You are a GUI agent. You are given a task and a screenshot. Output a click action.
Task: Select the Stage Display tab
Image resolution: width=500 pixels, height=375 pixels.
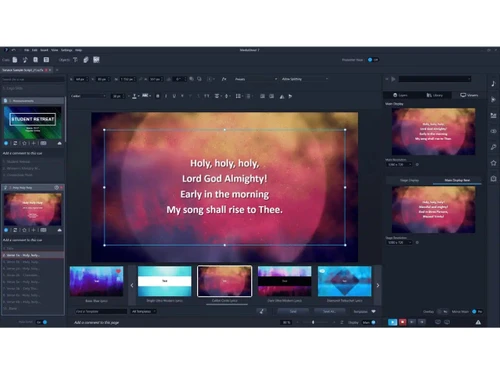[409, 180]
